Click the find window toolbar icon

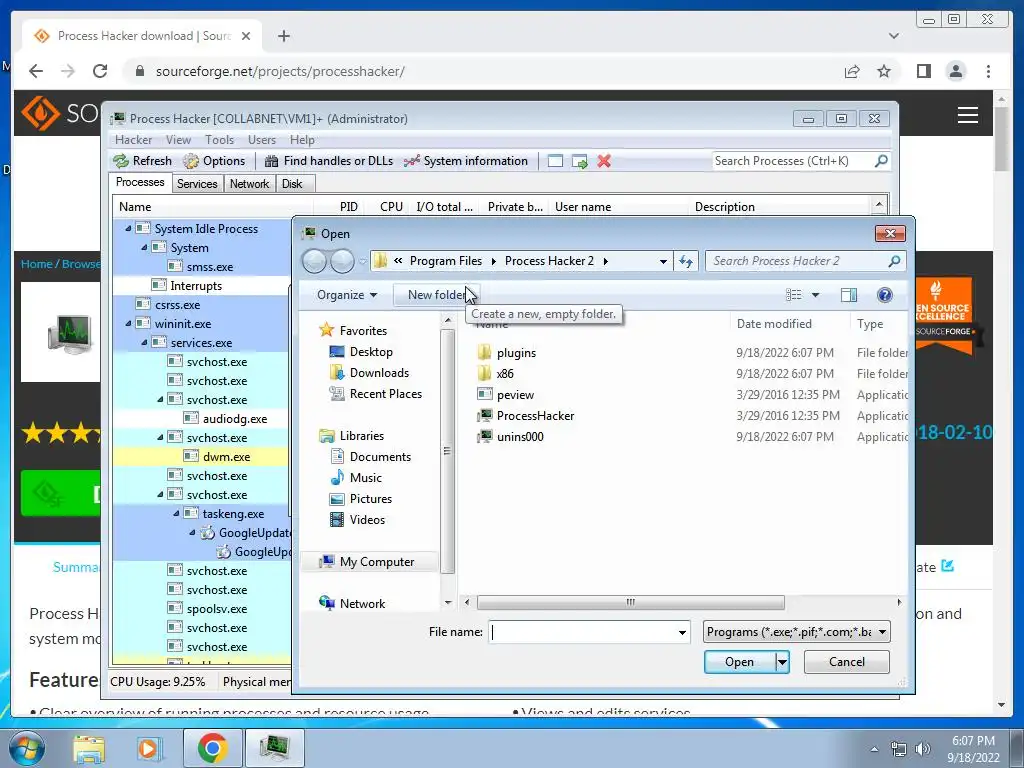pos(555,161)
